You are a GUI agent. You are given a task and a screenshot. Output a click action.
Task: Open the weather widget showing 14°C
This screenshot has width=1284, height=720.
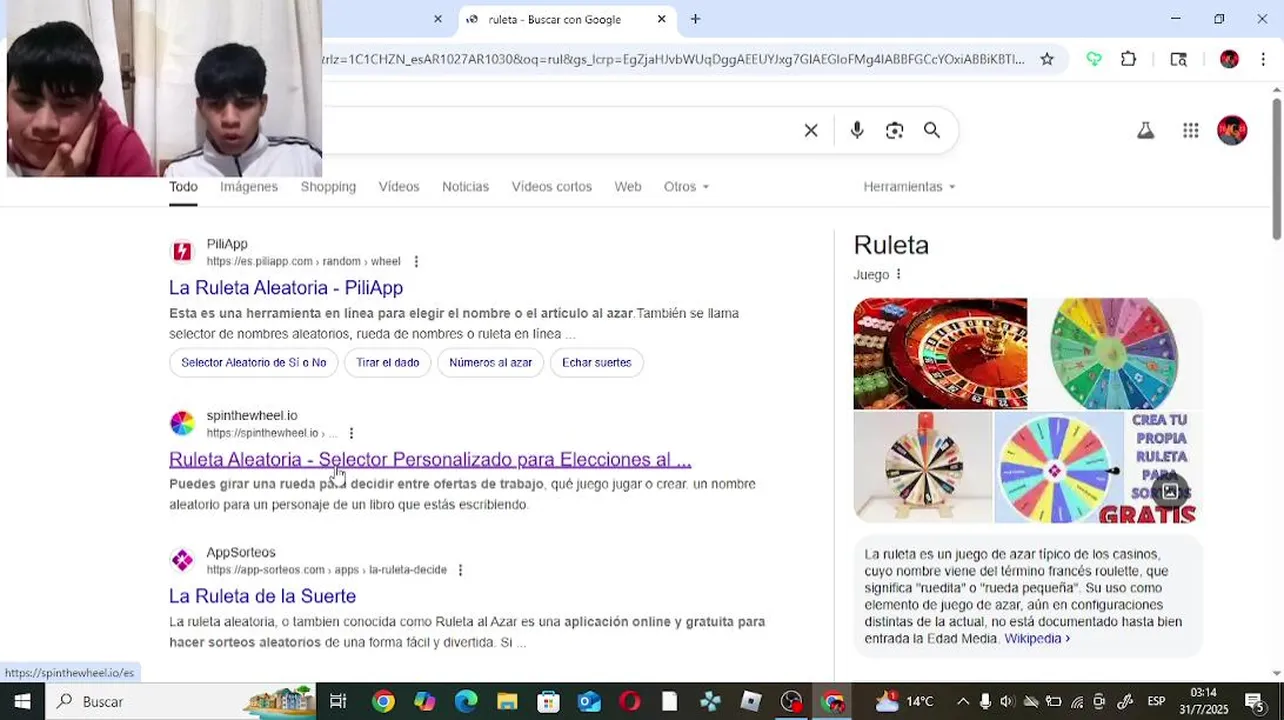click(905, 701)
